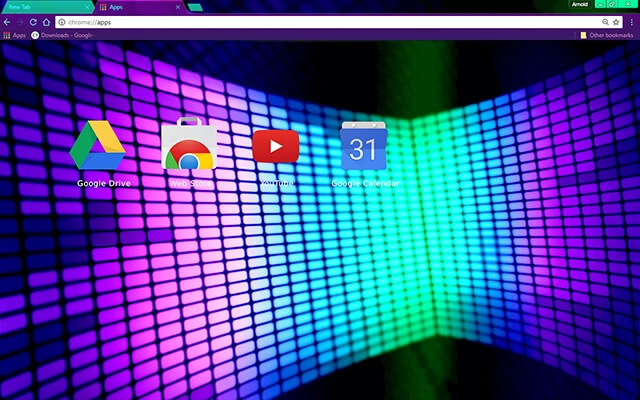Screen dimensions: 640x400
Task: Open the Google Drive app icon
Action: (x=98, y=145)
